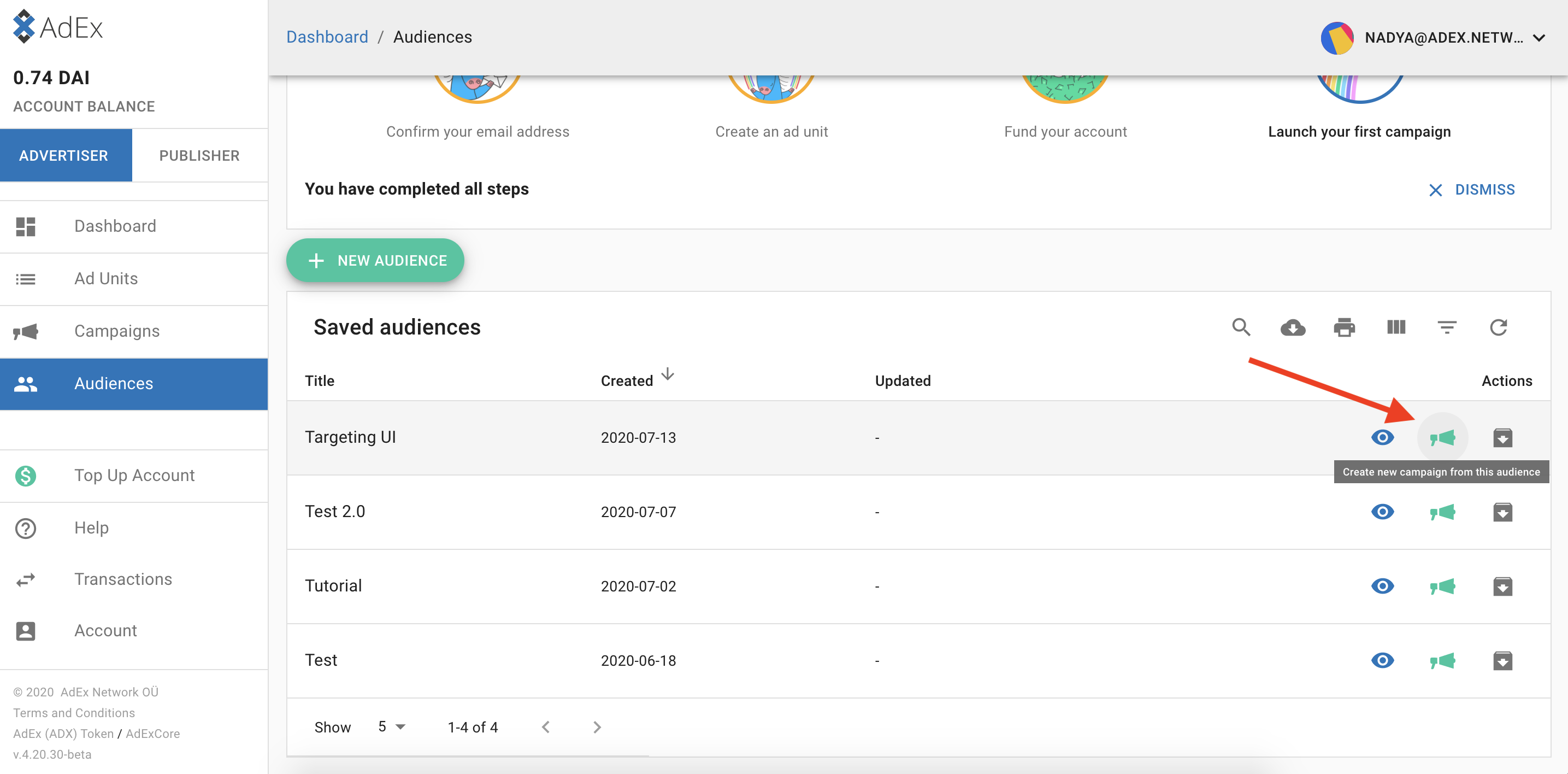Create a campaign from the Targeting UI audience

pos(1442,437)
